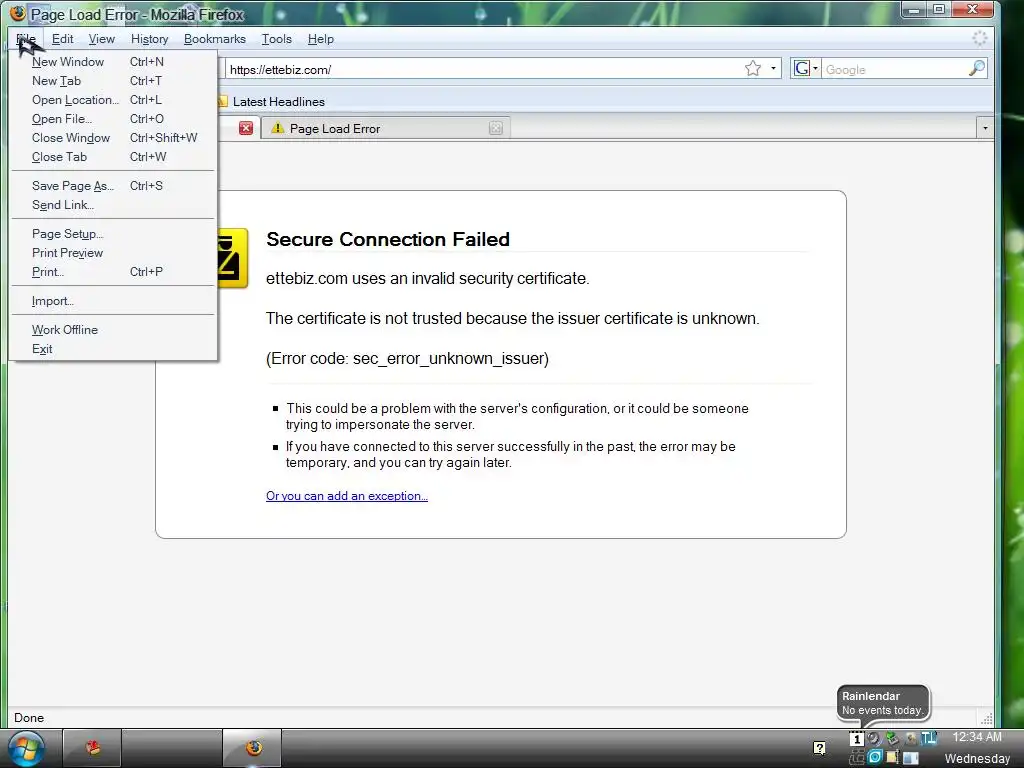Click the Firefox taskbar button
Image resolution: width=1024 pixels, height=768 pixels.
(x=253, y=748)
